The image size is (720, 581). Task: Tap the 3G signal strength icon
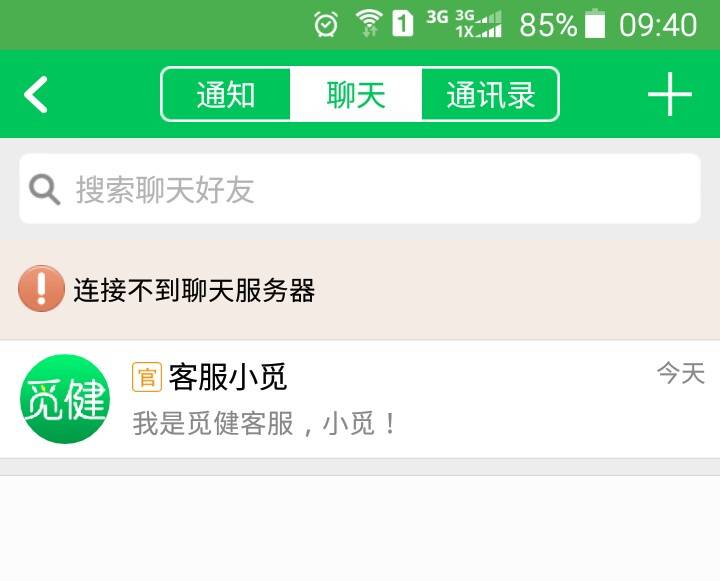click(x=478, y=24)
